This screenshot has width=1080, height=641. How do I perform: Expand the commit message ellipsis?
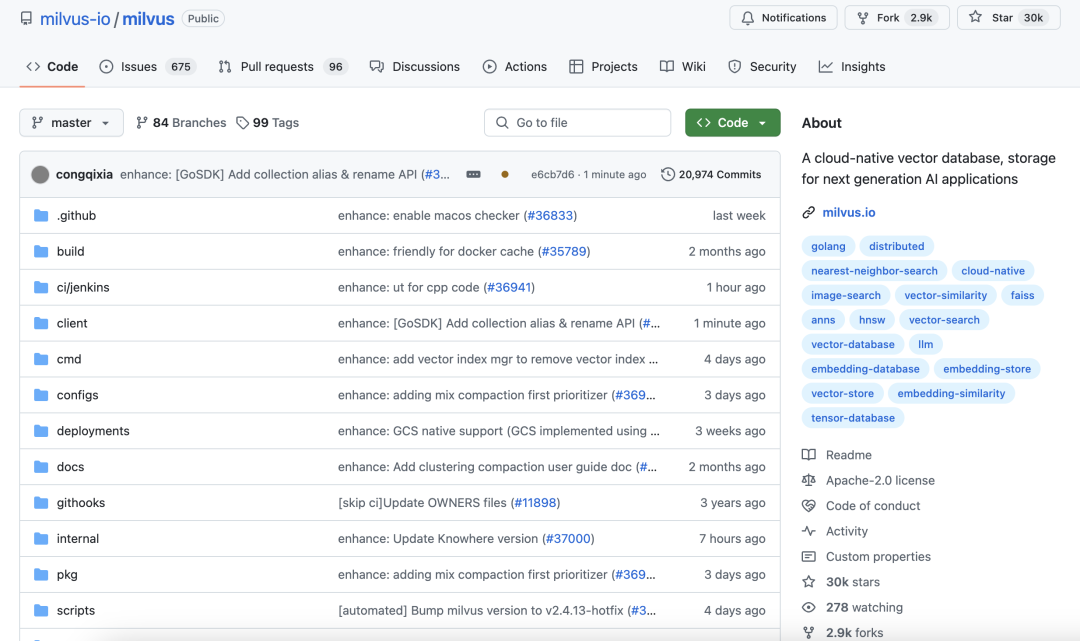click(473, 174)
